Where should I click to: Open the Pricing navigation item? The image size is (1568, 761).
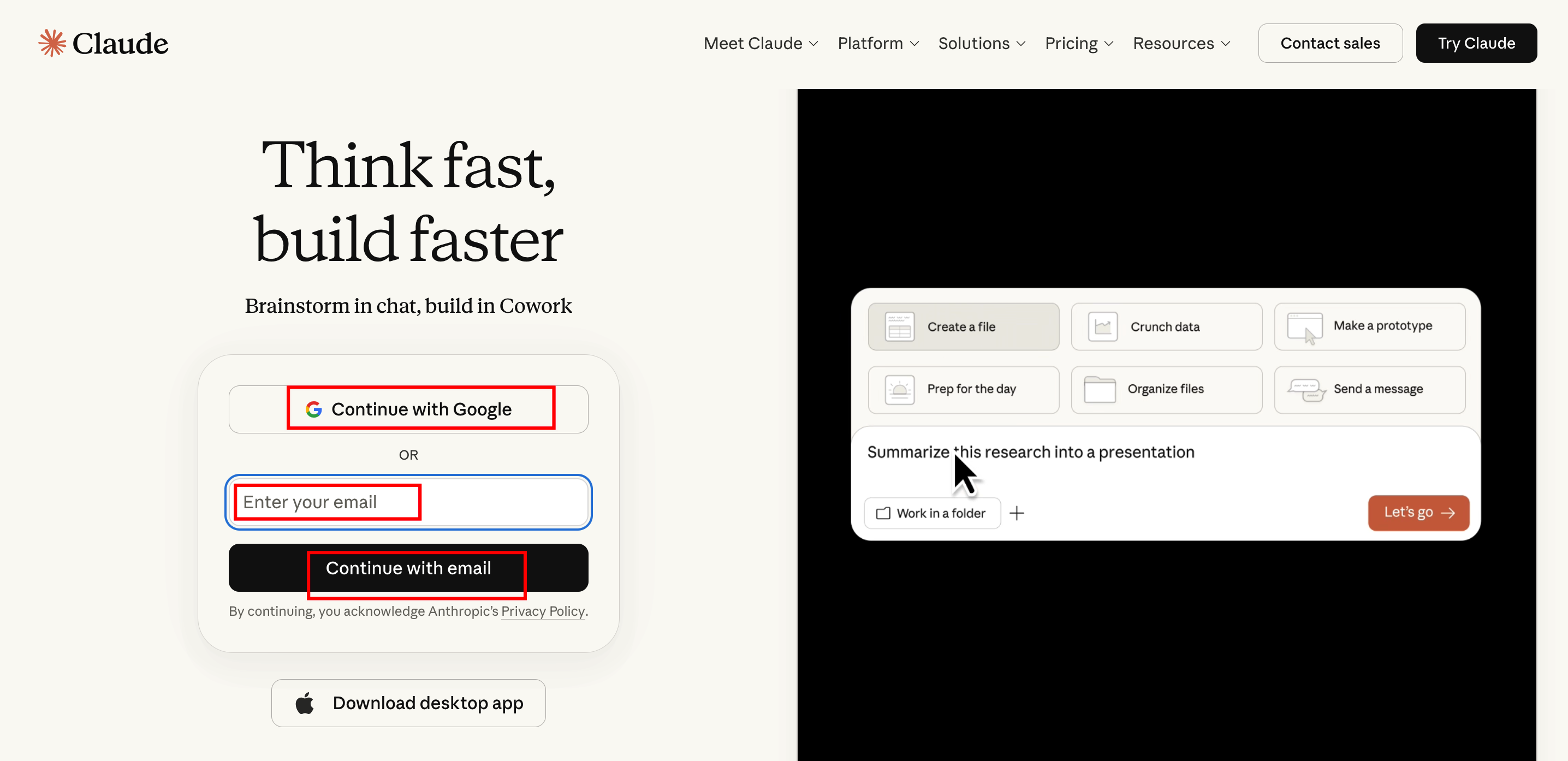(1079, 43)
